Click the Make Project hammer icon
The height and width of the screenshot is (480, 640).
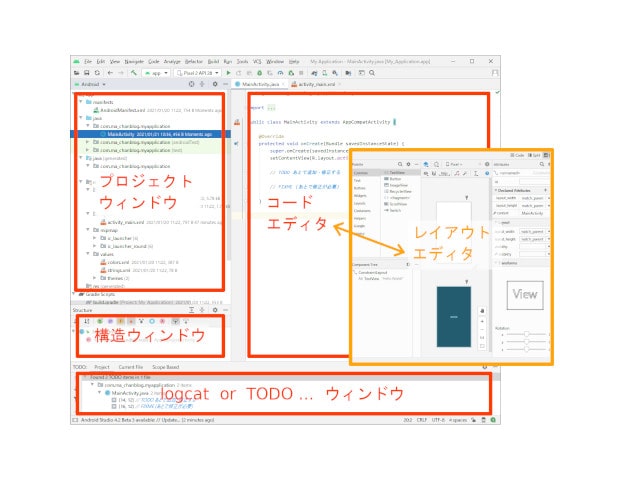tap(133, 73)
